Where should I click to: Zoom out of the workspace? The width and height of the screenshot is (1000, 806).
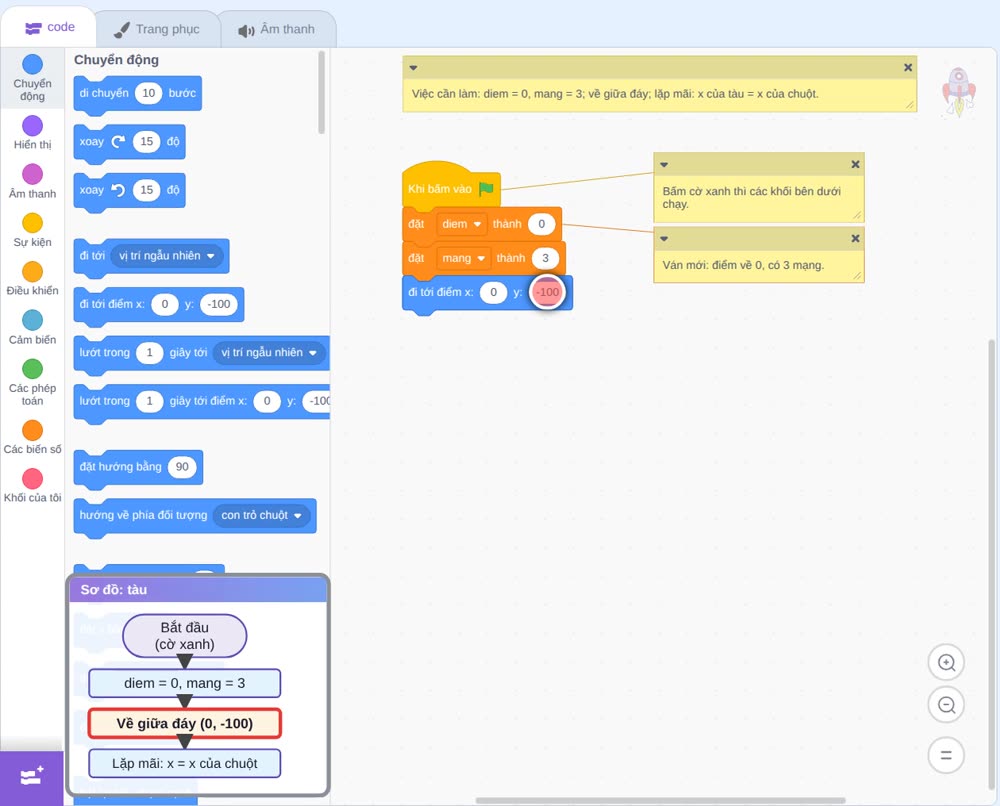(946, 705)
